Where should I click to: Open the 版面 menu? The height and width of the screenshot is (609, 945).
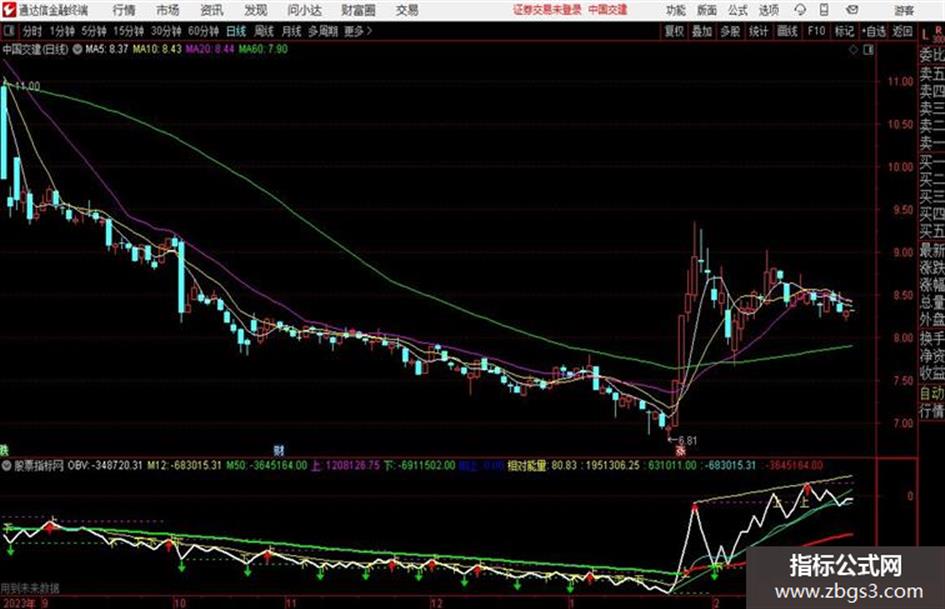pyautogui.click(x=707, y=10)
